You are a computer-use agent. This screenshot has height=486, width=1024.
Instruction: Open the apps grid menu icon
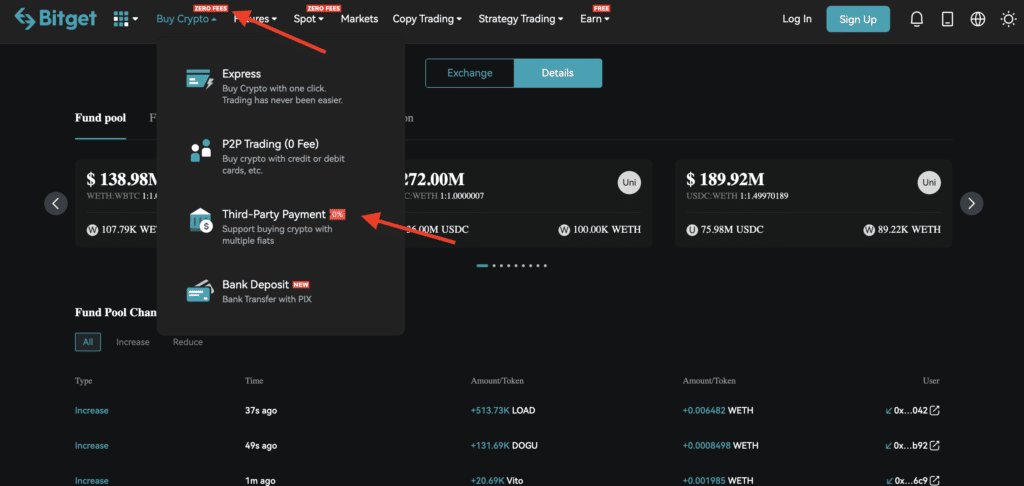click(125, 19)
